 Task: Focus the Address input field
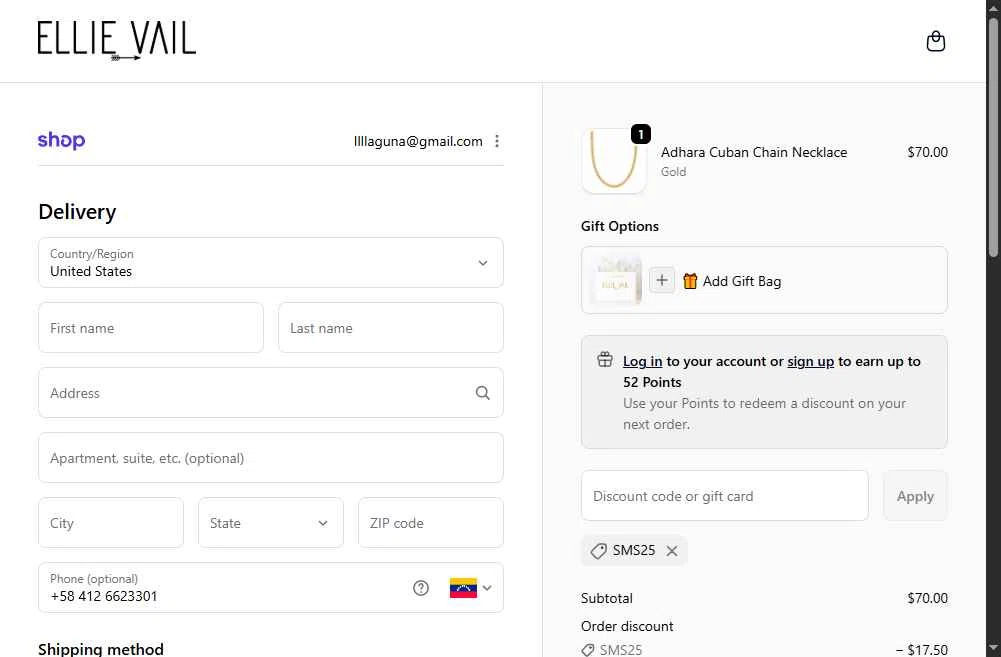click(271, 393)
